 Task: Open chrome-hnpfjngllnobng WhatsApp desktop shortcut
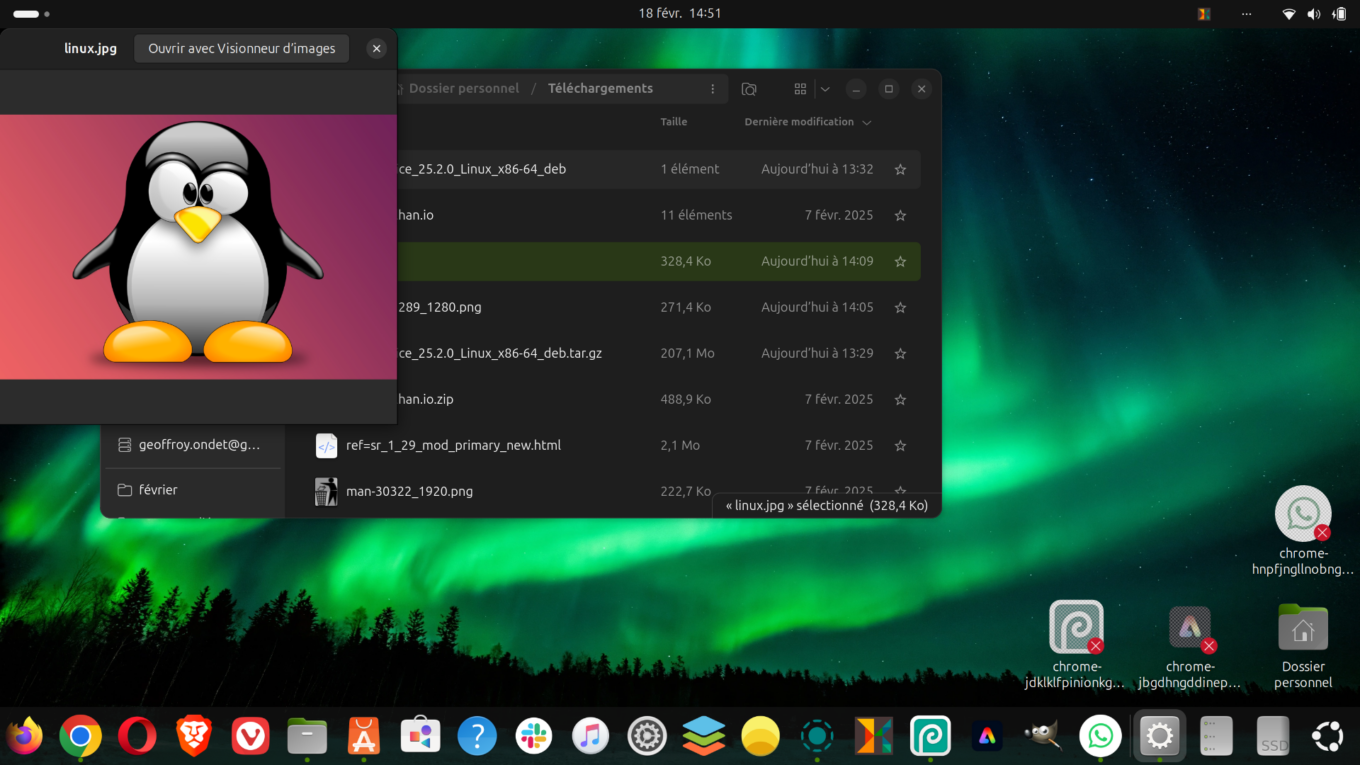tap(1303, 514)
